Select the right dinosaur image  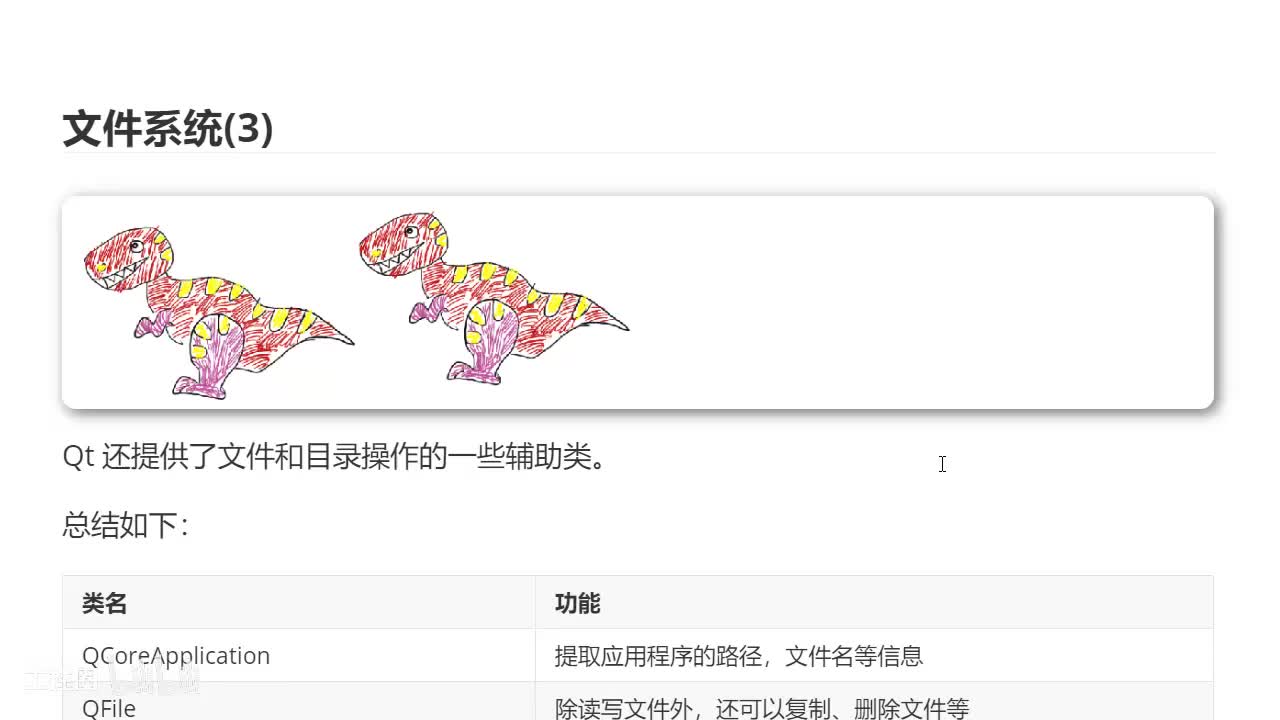[x=494, y=298]
